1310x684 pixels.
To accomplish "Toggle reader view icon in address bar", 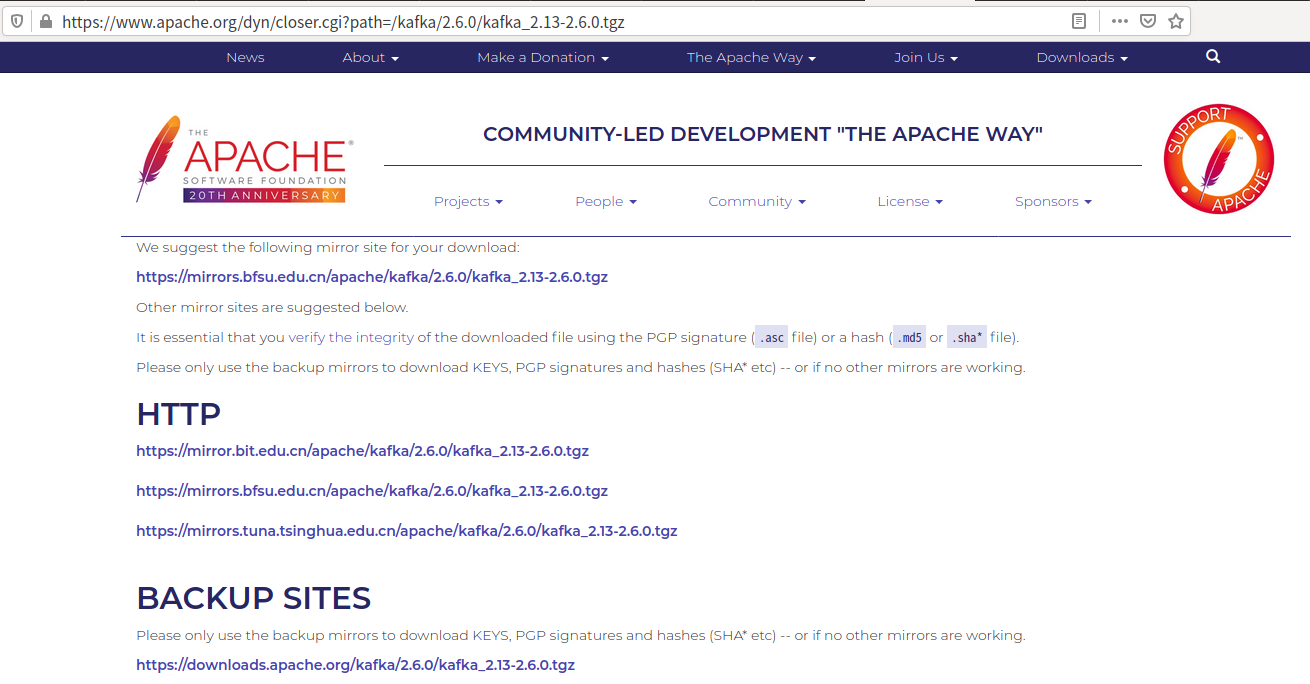I will pos(1079,21).
